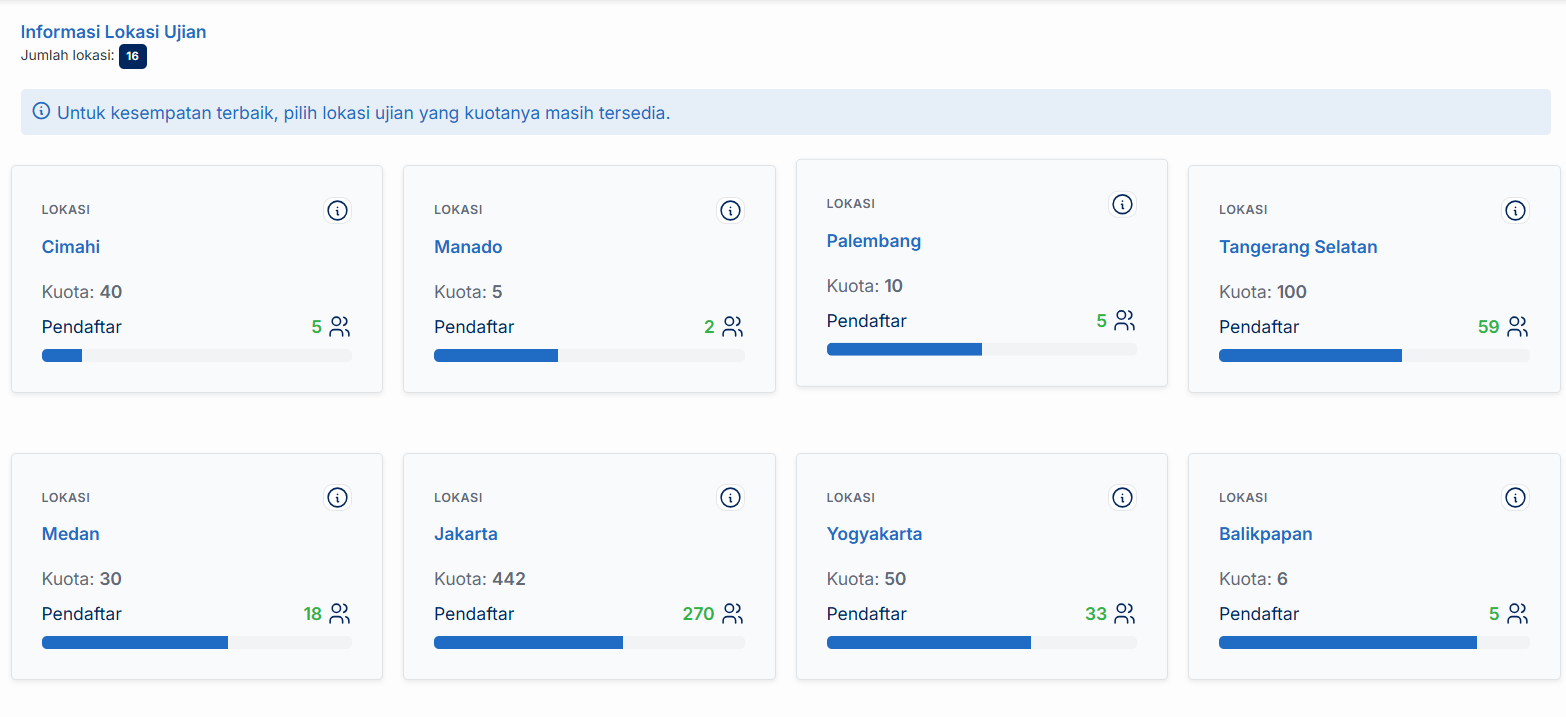Show info for Tangerang Selatan location
This screenshot has width=1566, height=717.
click(x=1516, y=210)
